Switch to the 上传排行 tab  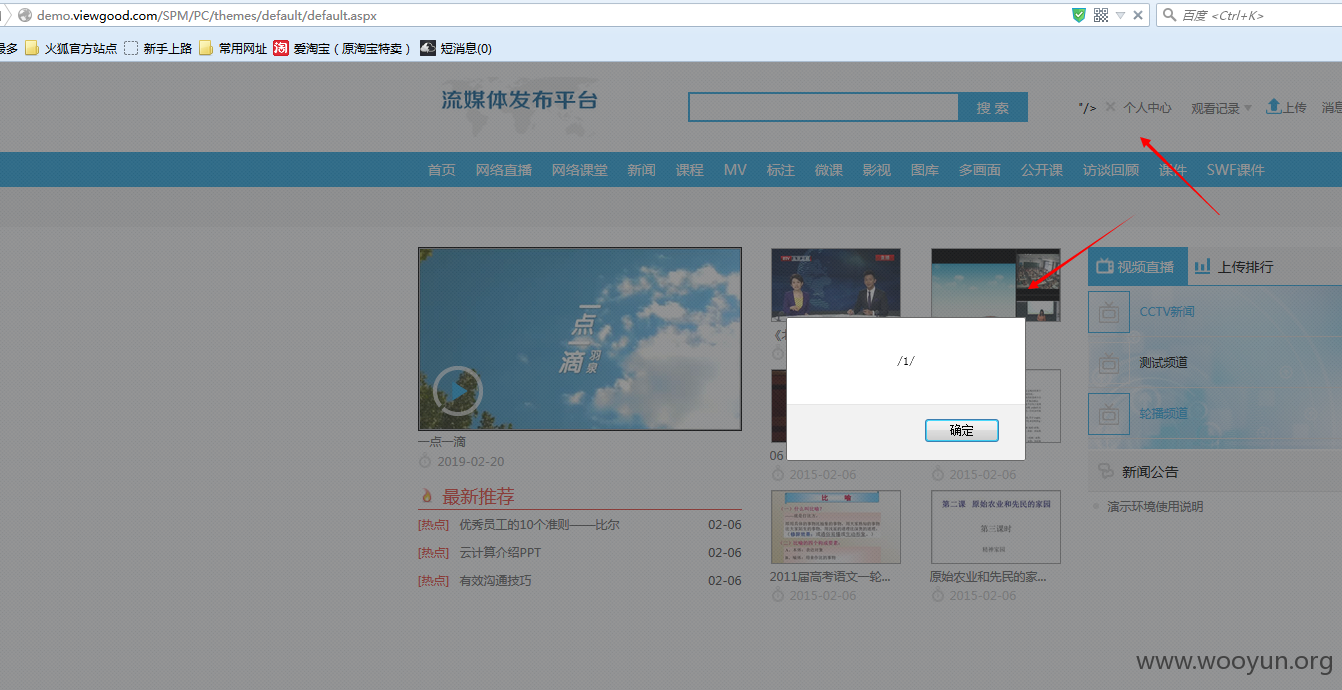tap(1236, 267)
